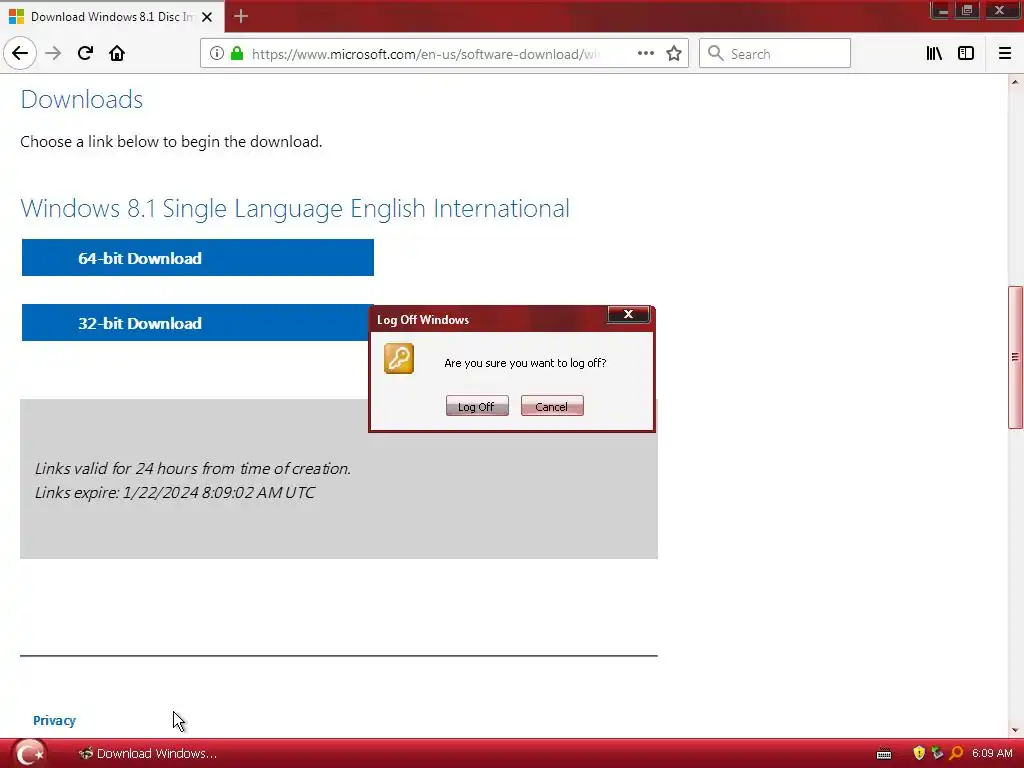
Task: Click the keyboard icon in system tray
Action: point(884,754)
